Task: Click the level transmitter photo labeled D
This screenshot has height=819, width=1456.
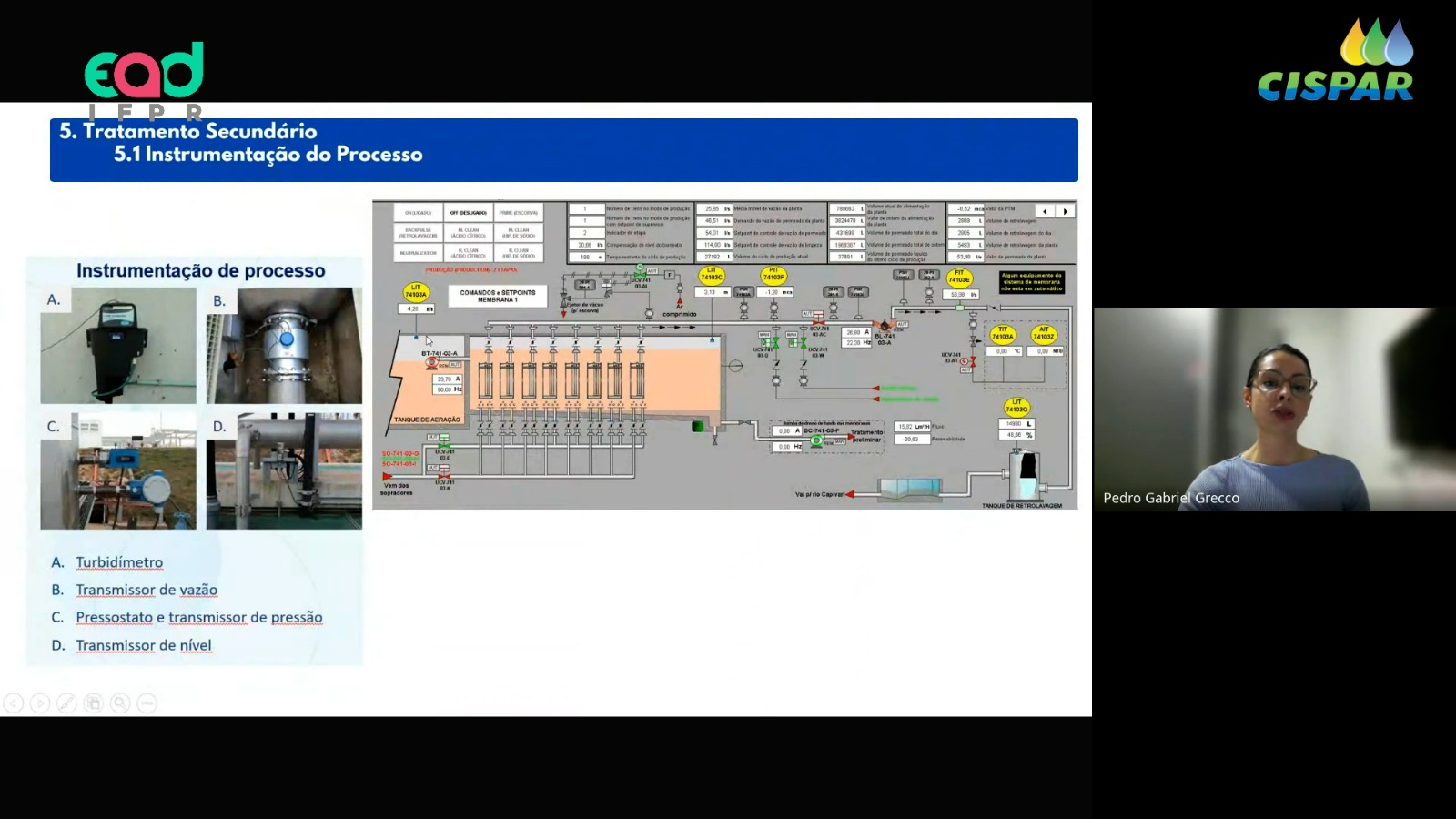Action: (284, 471)
